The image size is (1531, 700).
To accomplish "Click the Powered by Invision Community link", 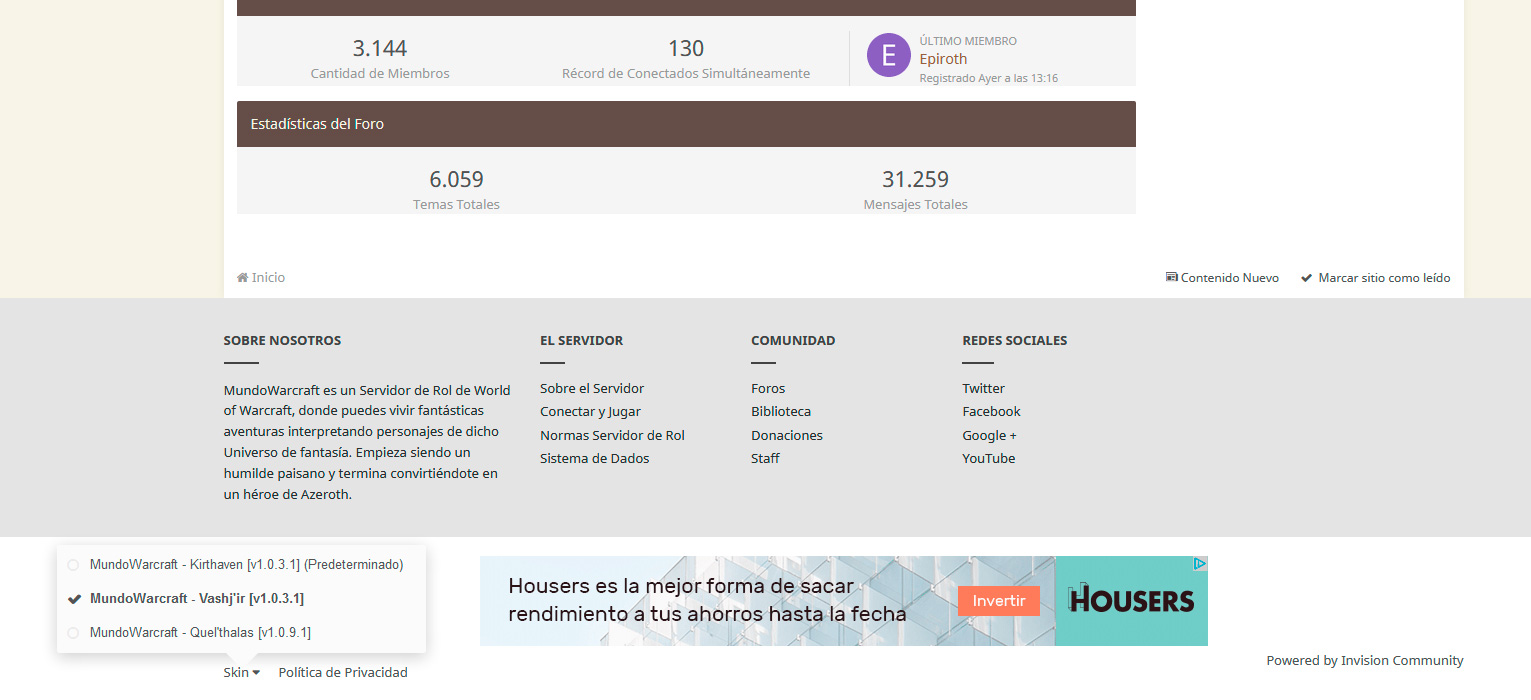I will point(1364,661).
